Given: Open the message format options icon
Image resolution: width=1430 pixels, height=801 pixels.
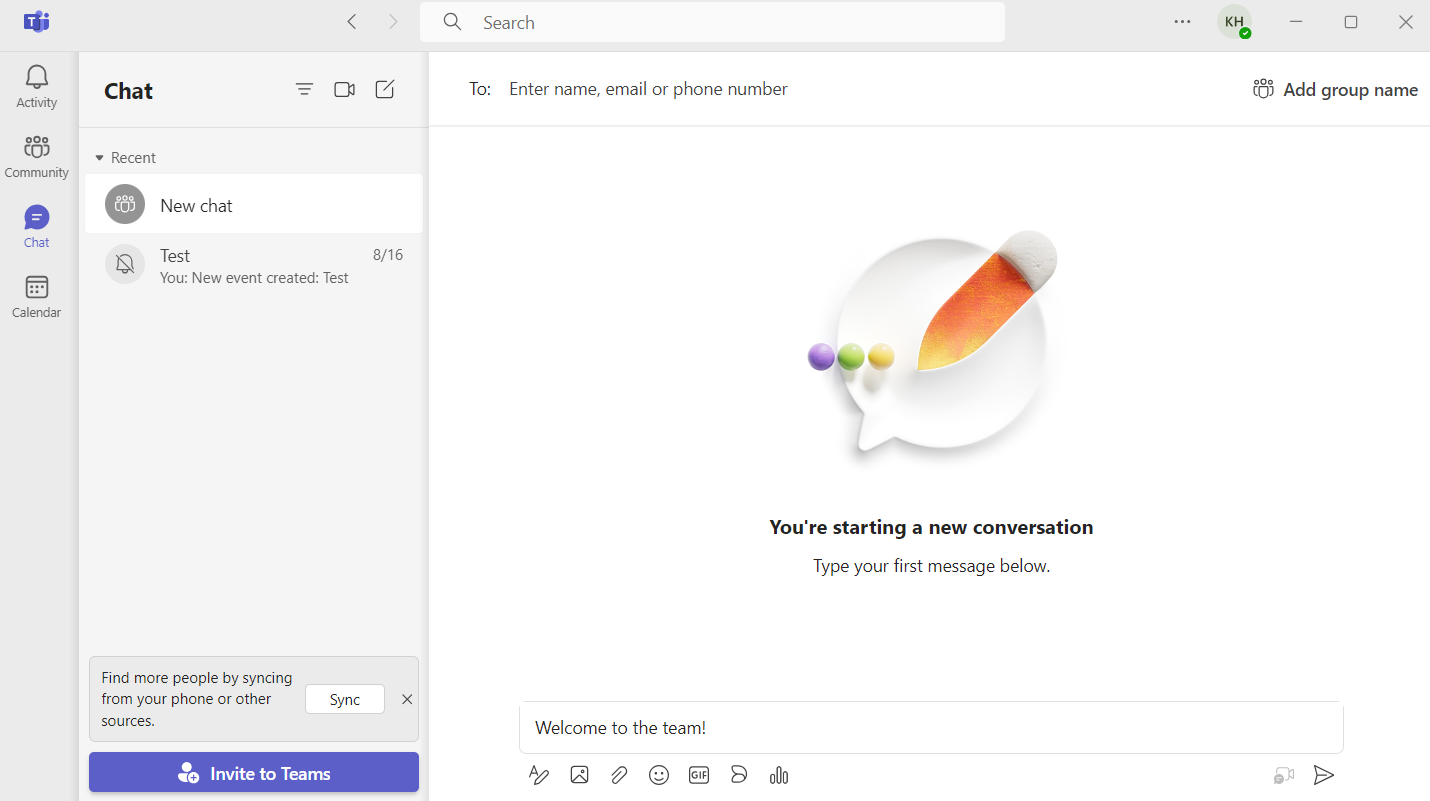Looking at the screenshot, I should (539, 775).
